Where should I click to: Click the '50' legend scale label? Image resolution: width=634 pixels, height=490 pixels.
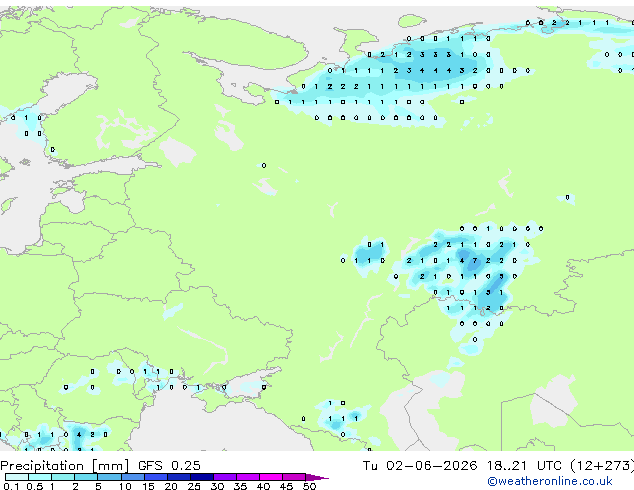pos(310,486)
